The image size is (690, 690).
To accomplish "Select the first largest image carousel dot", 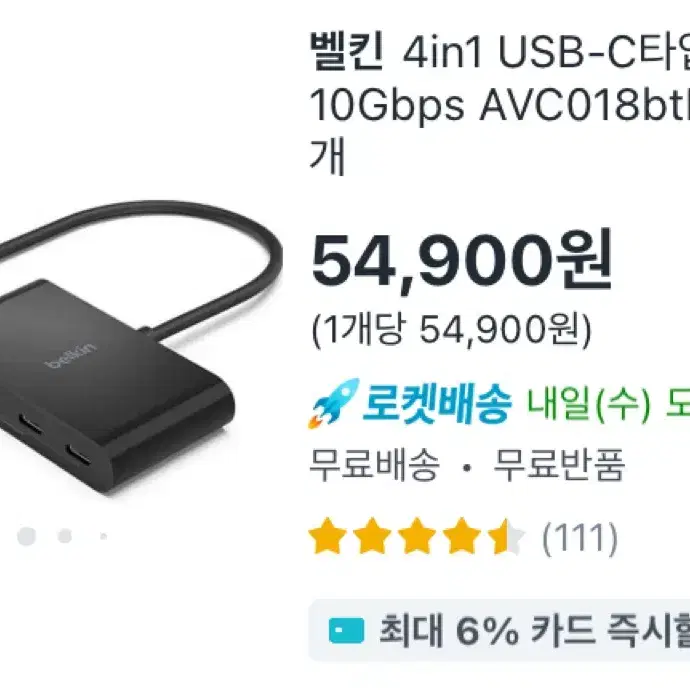I will [x=26, y=536].
